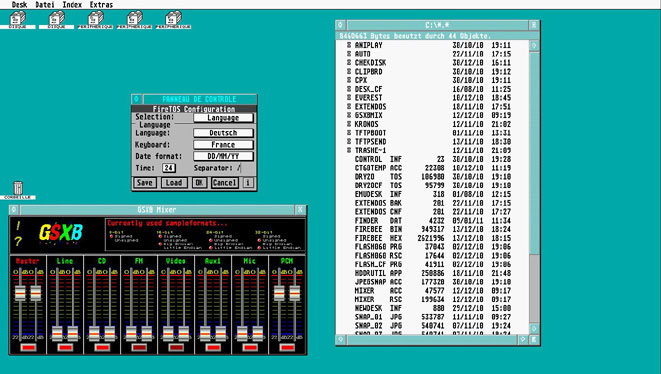Select the EXTENDOS folder icon
The width and height of the screenshot is (661, 374).
349,106
